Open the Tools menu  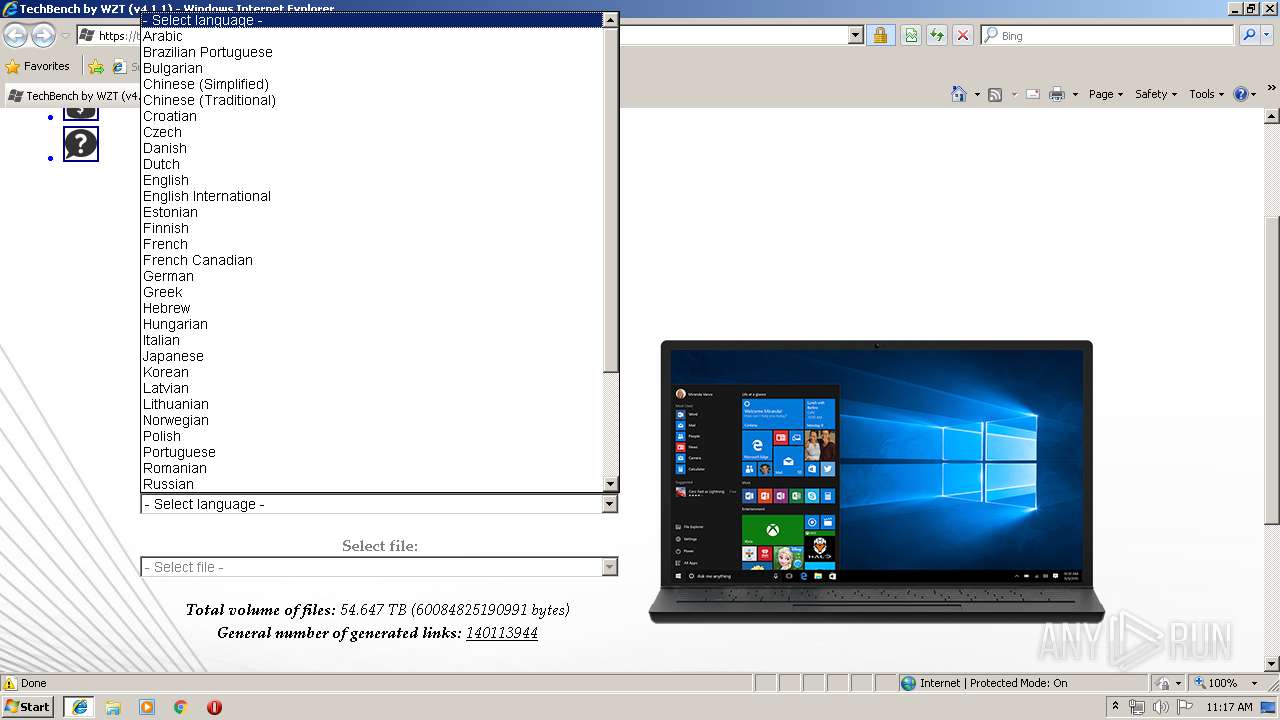(x=1206, y=94)
